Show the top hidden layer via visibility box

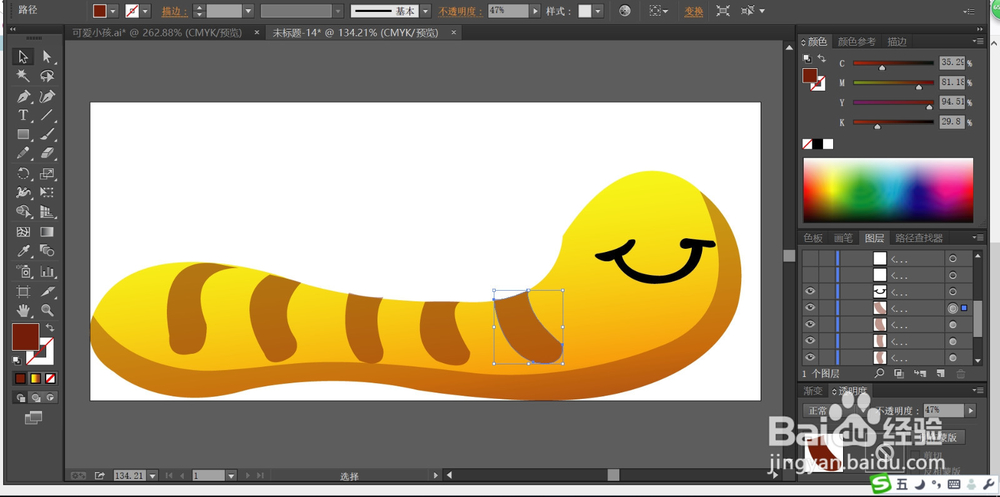click(810, 258)
